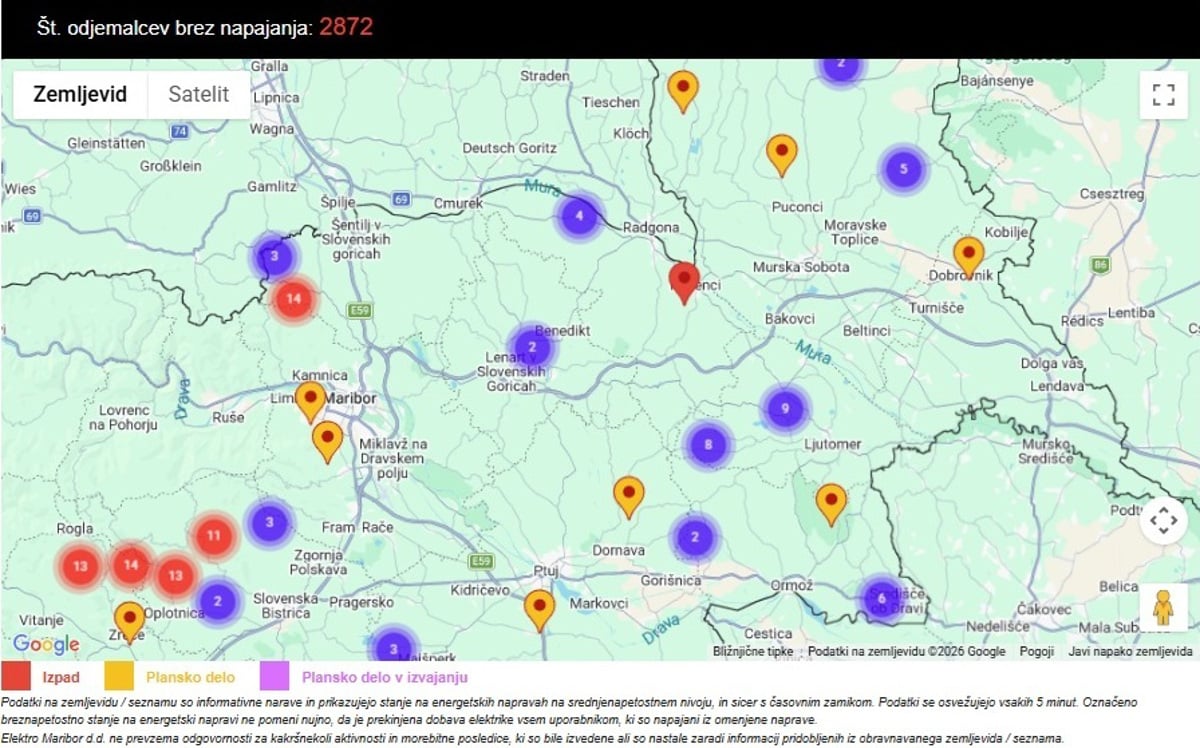Click the red Izpad legend swatch
Viewport: 1200px width, 748px height.
(x=16, y=677)
